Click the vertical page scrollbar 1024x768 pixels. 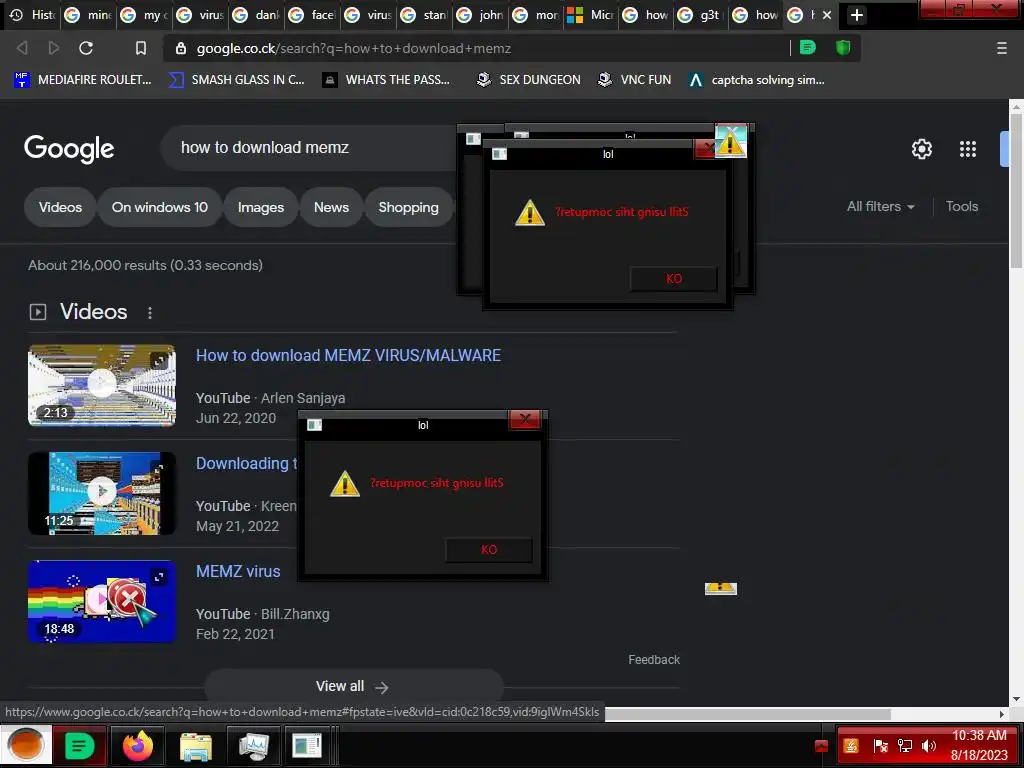click(1016, 191)
